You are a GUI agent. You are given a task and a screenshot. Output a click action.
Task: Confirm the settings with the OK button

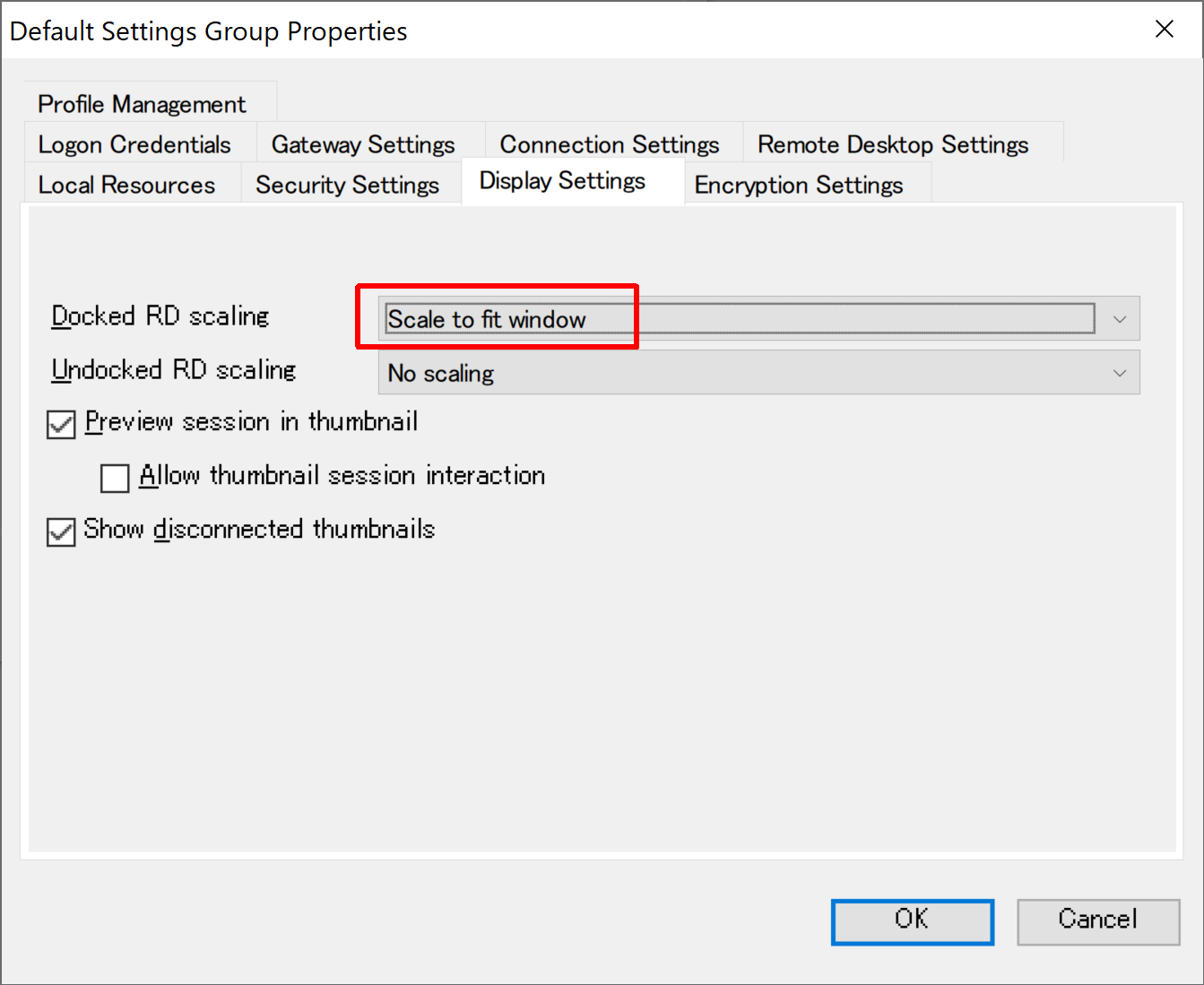(x=913, y=921)
